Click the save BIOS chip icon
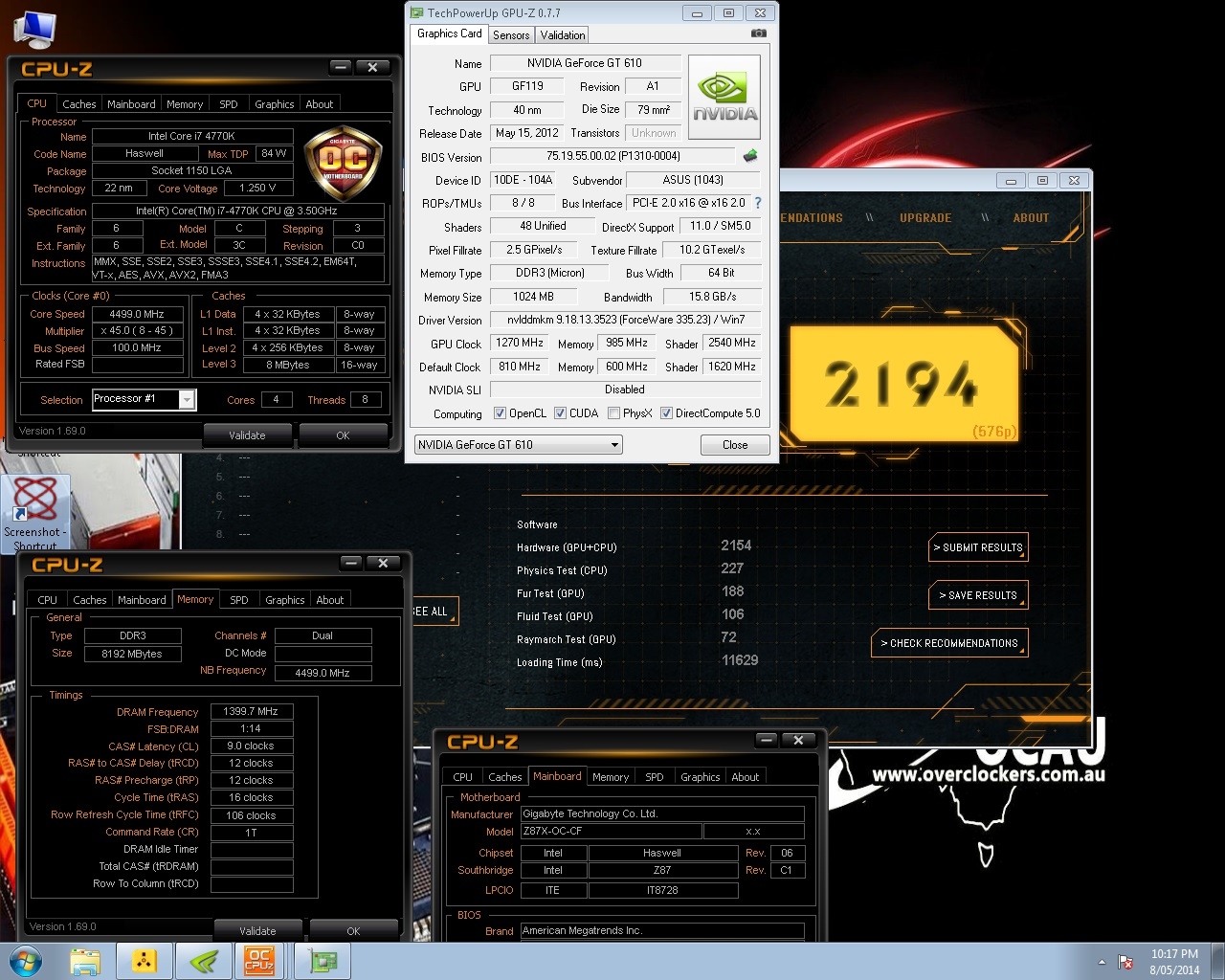 750,156
